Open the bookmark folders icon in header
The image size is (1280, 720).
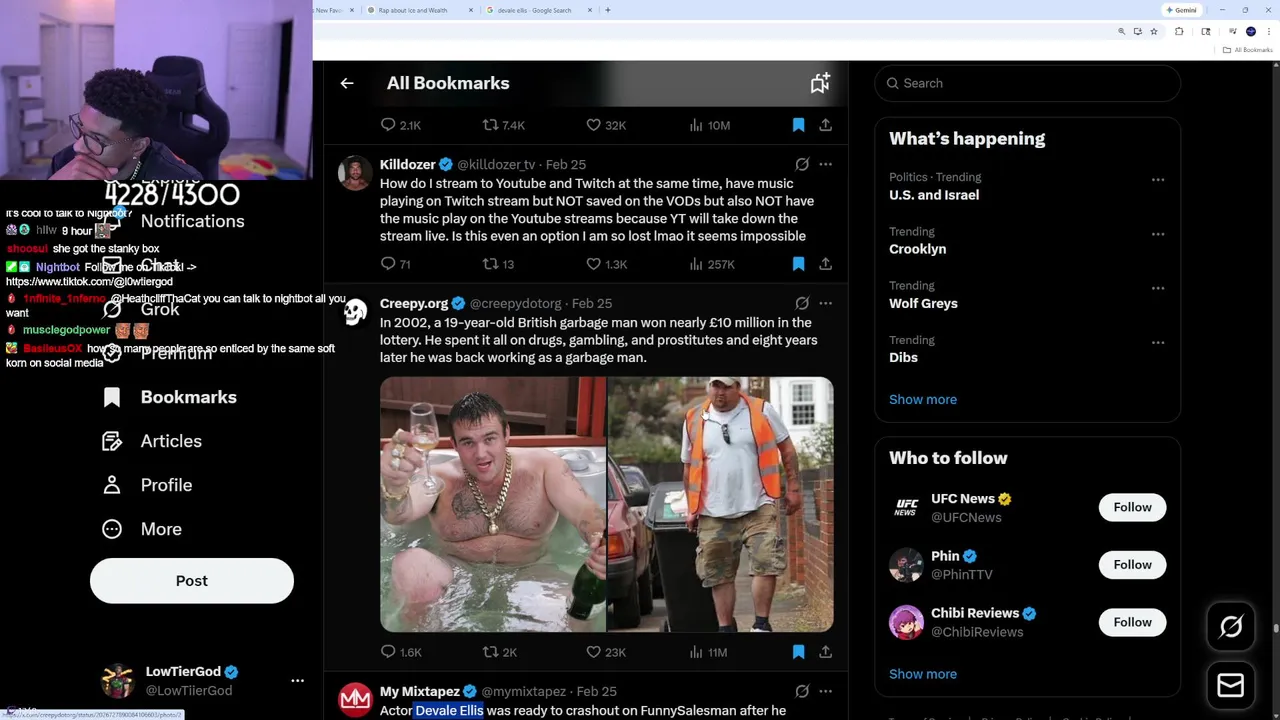pos(820,83)
